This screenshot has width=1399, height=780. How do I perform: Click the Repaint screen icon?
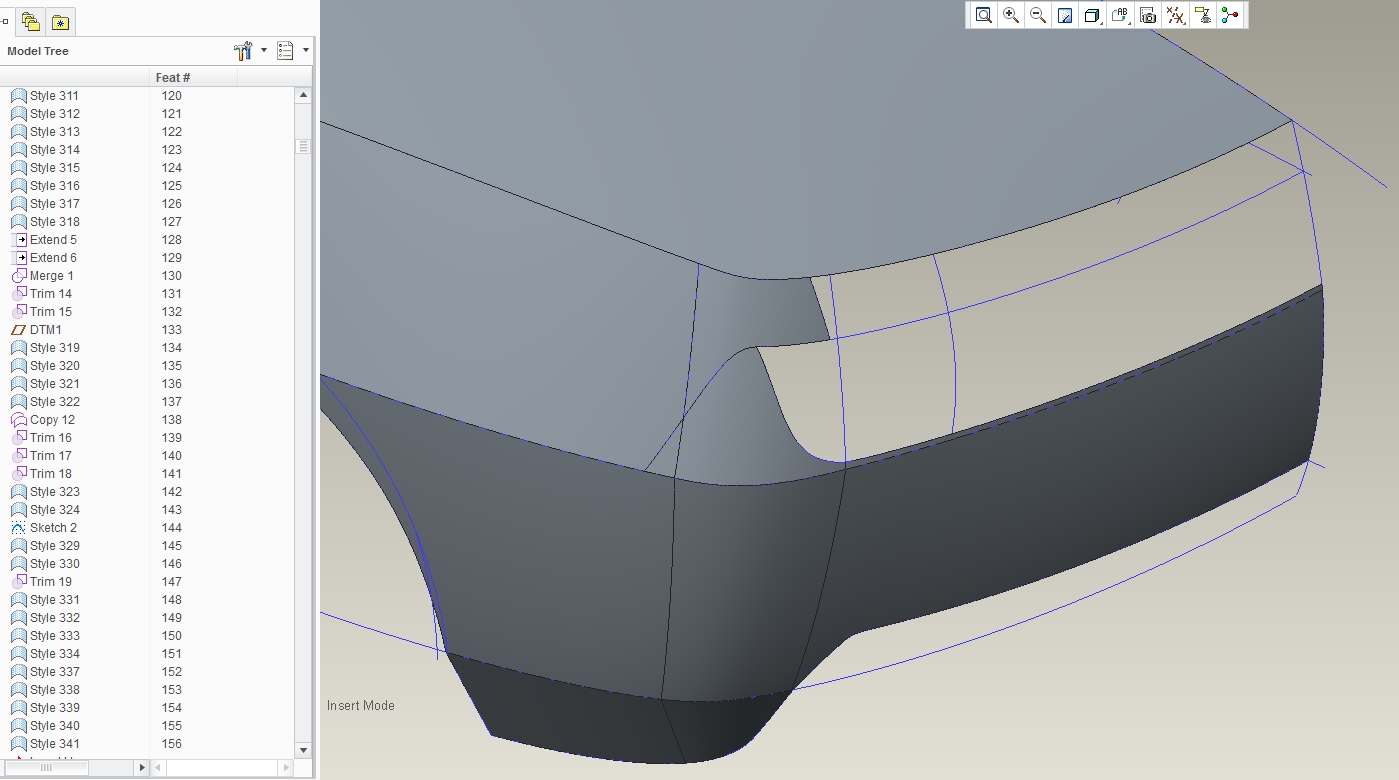pos(1065,15)
